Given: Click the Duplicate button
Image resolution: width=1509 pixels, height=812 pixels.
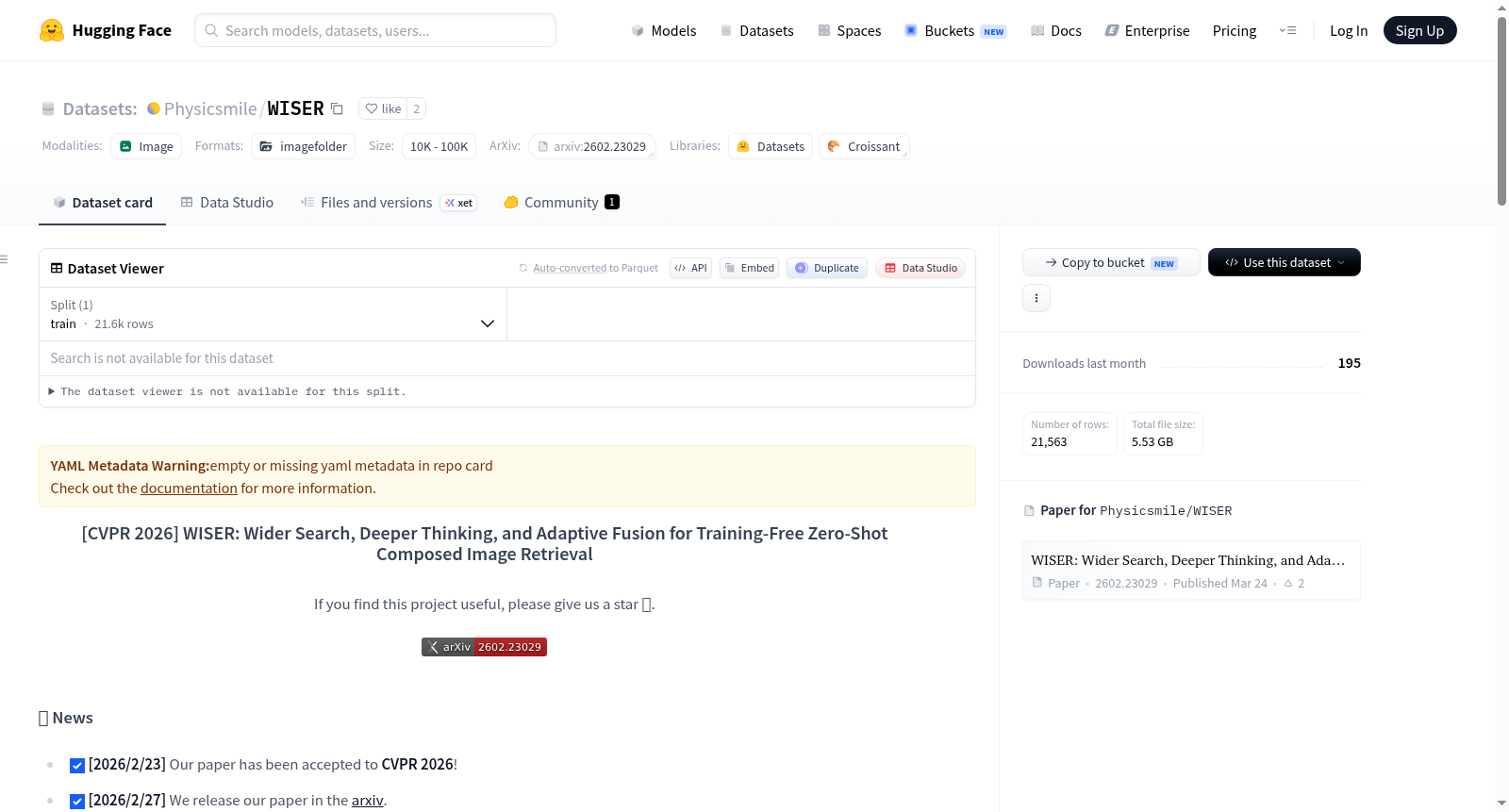Looking at the screenshot, I should (827, 268).
